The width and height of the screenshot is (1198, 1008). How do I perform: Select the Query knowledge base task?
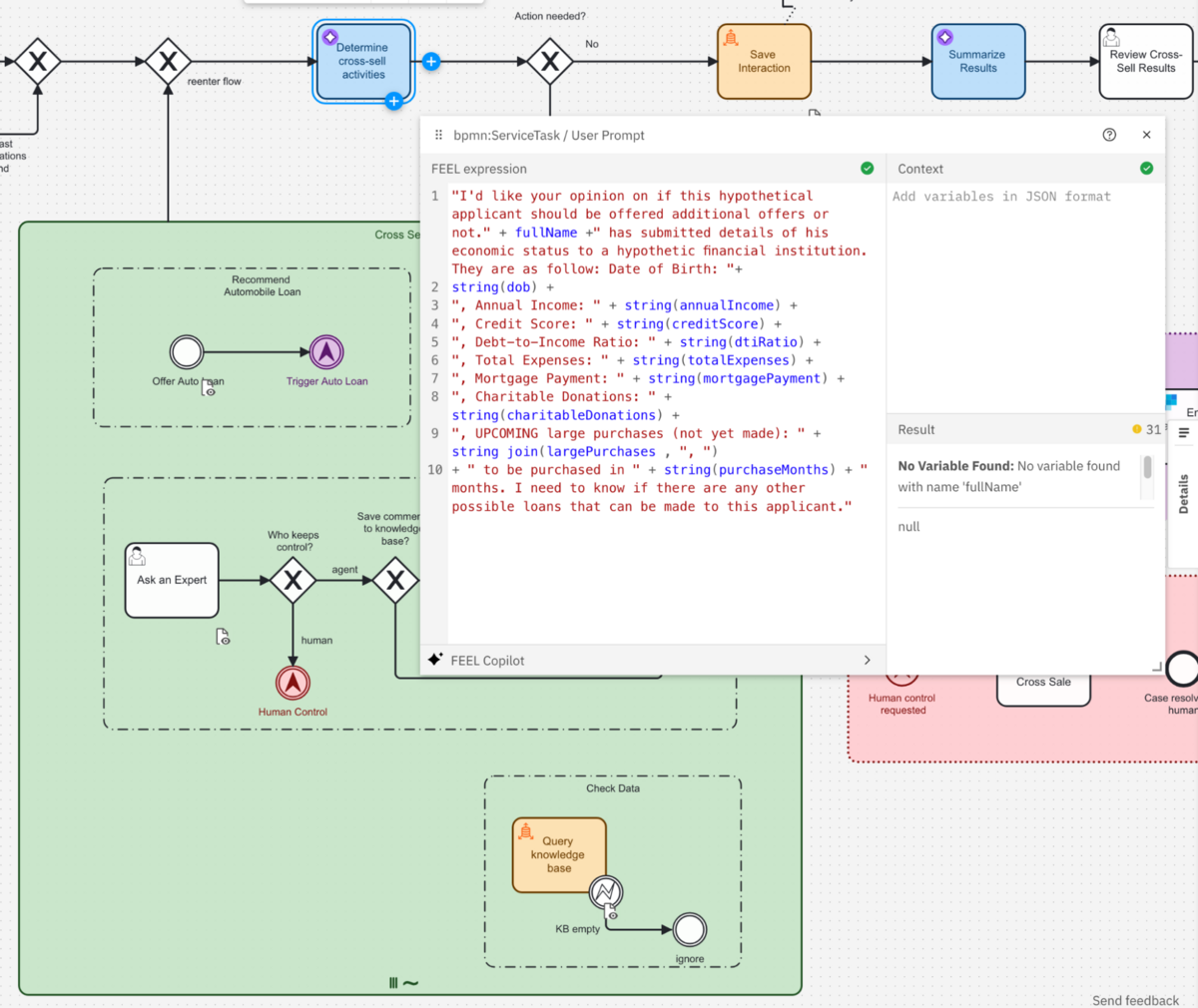pyautogui.click(x=559, y=855)
